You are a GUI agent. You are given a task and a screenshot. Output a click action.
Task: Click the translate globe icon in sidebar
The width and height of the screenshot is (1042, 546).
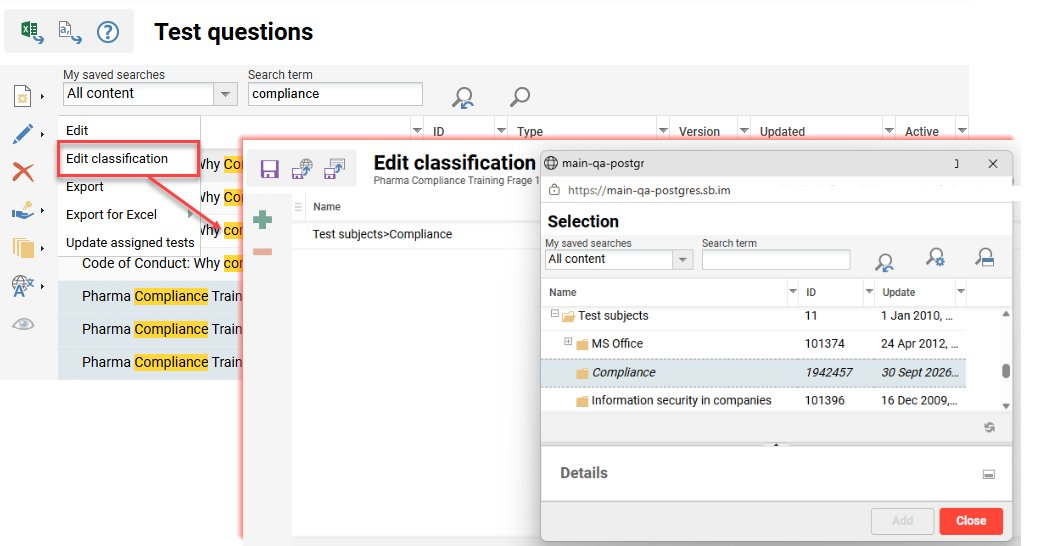[23, 286]
